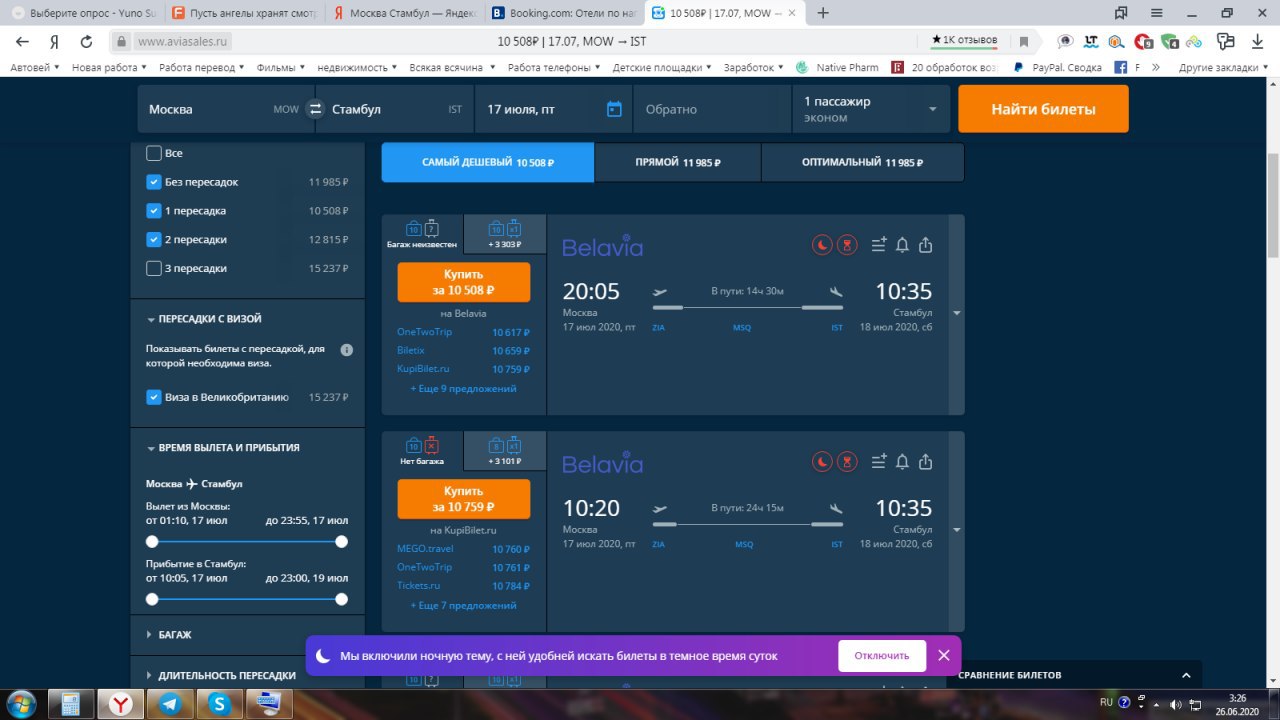Screen dimensions: 1280x720
Task: Share the 10:20 Belavia ticket
Action: coord(926,461)
